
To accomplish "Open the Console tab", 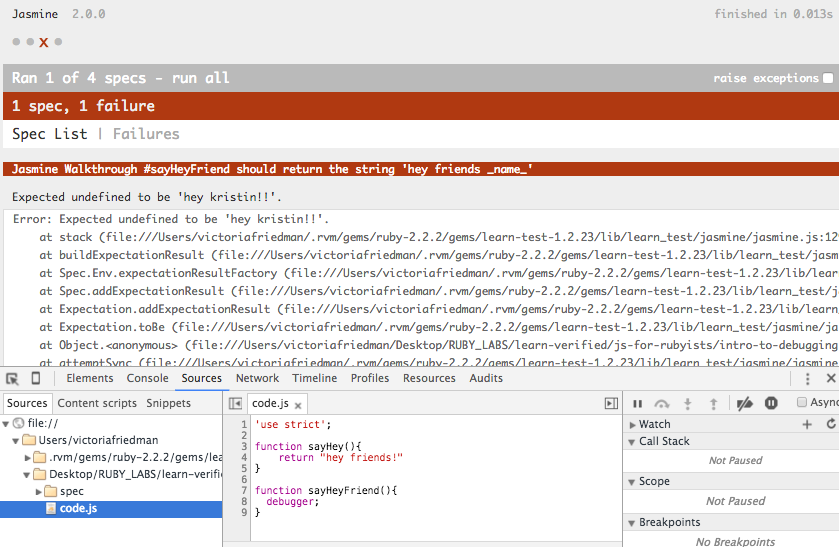I will (148, 378).
